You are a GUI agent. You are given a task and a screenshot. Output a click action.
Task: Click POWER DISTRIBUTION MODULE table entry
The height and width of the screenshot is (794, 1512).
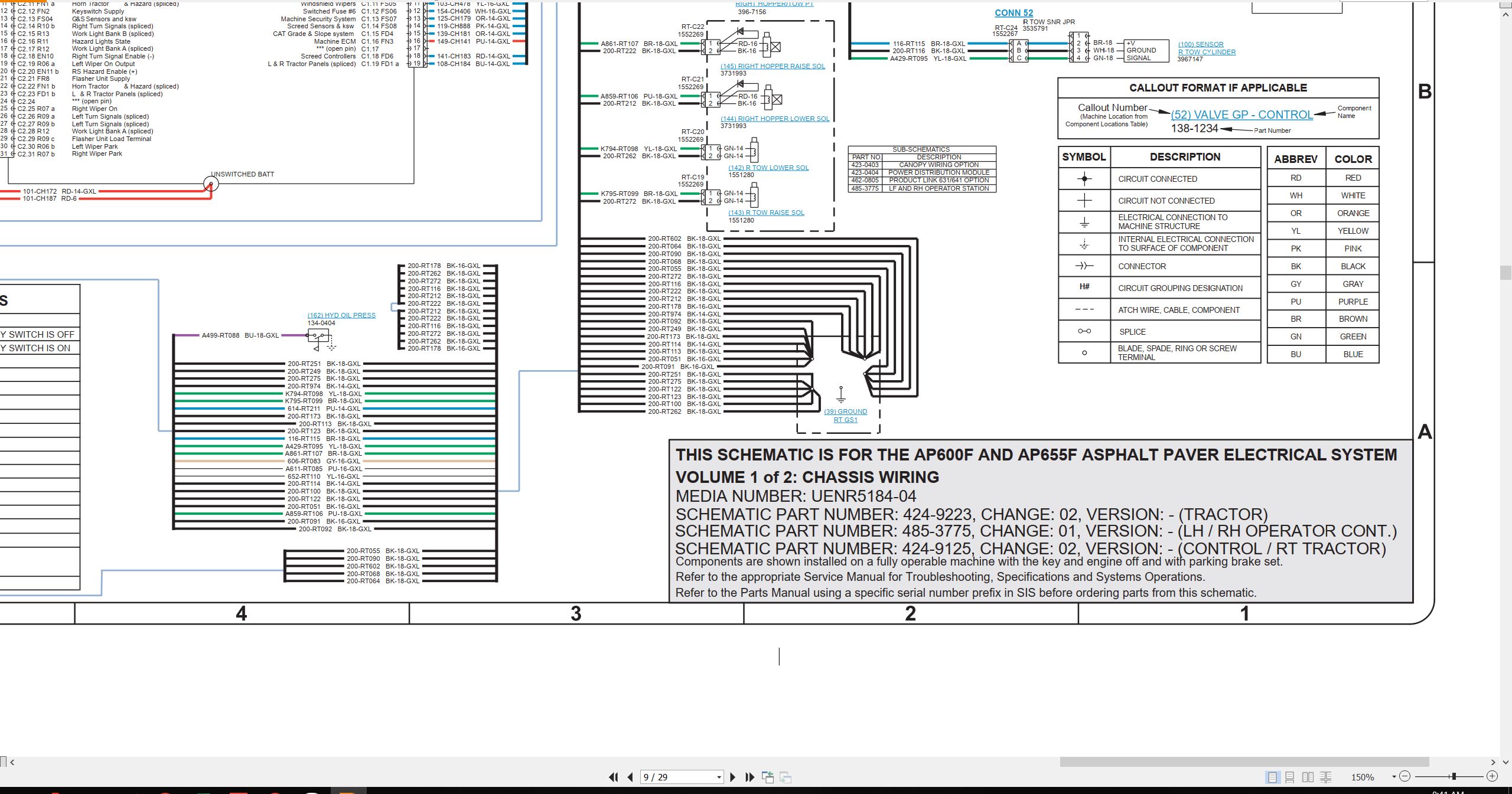click(939, 172)
